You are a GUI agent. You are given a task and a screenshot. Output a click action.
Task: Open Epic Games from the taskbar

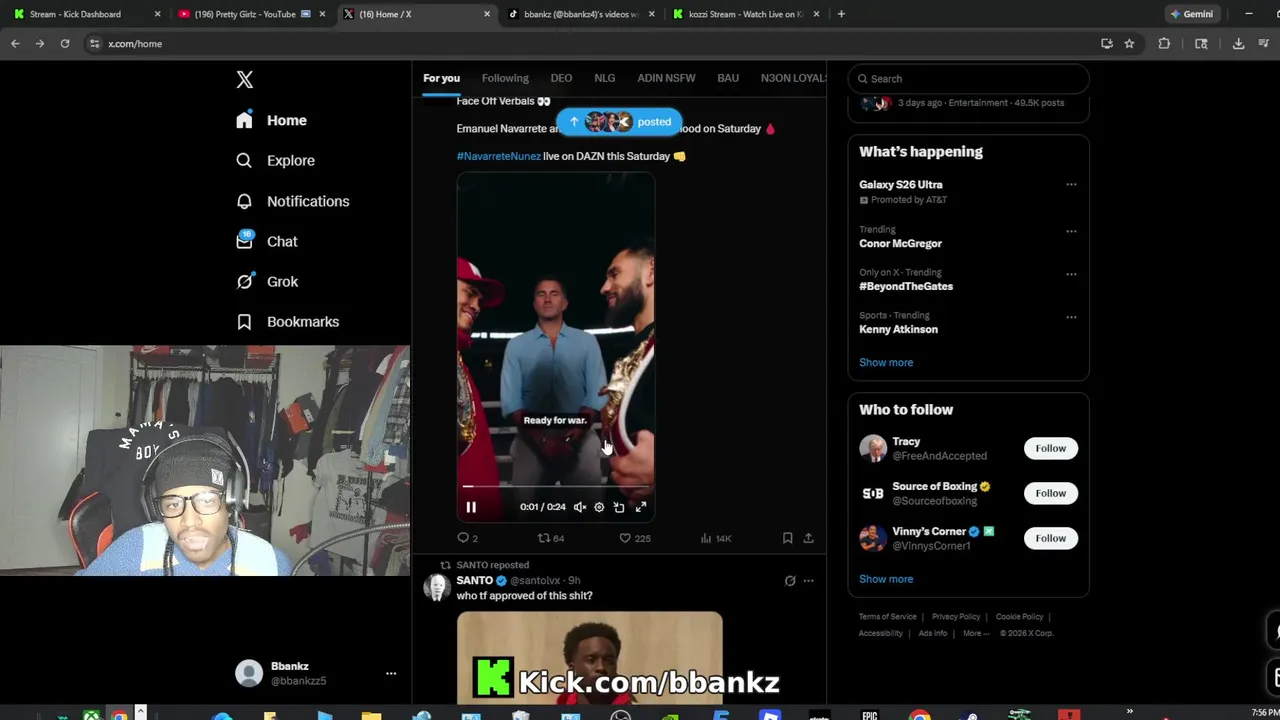point(869,715)
